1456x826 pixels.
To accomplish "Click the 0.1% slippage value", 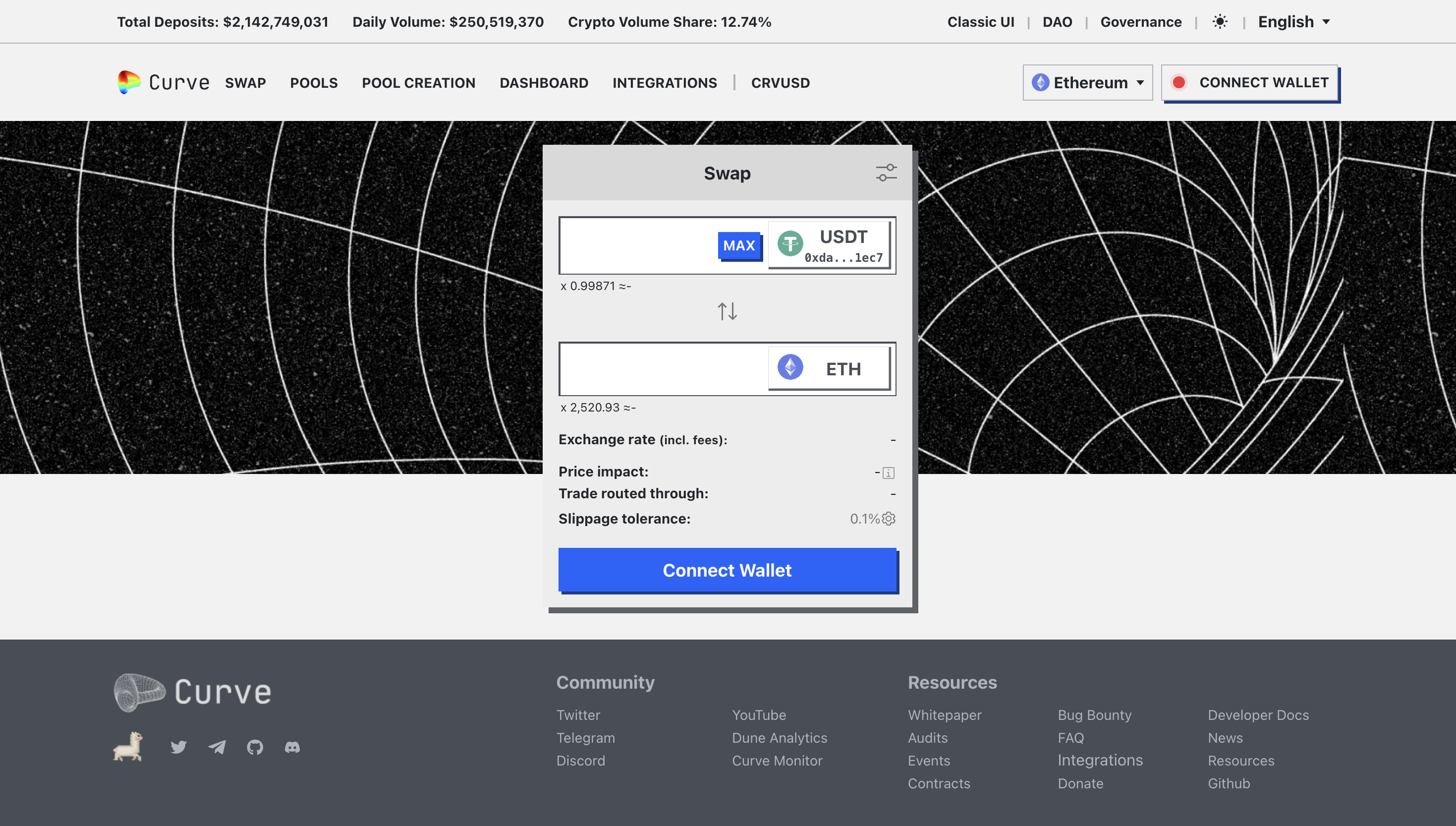I will (x=864, y=519).
